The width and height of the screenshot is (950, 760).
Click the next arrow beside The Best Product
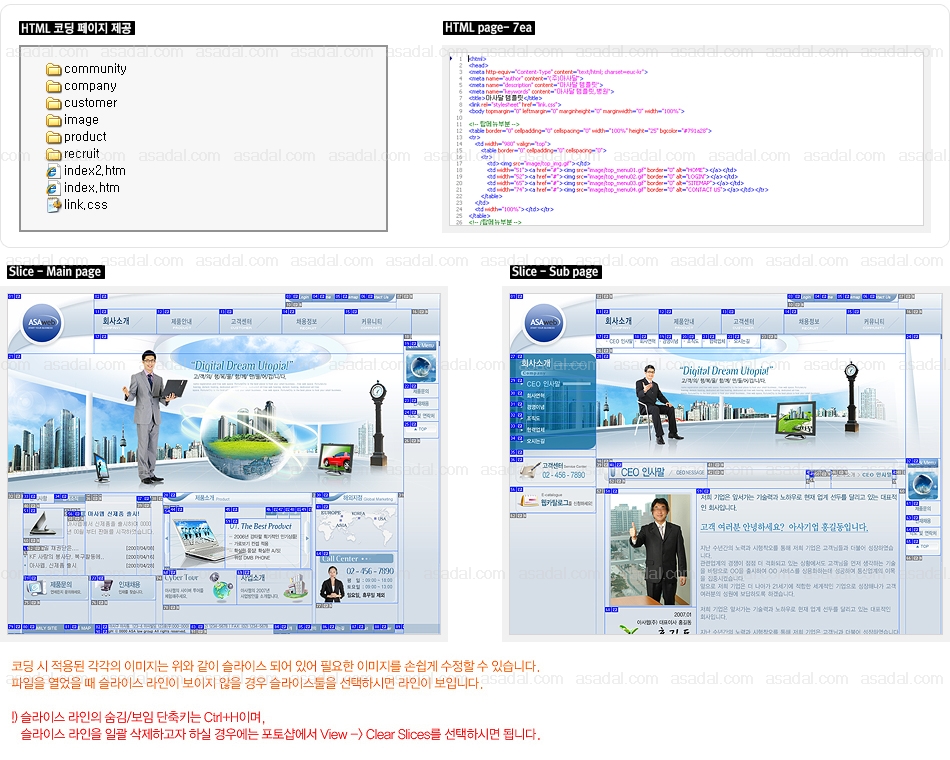tap(307, 538)
